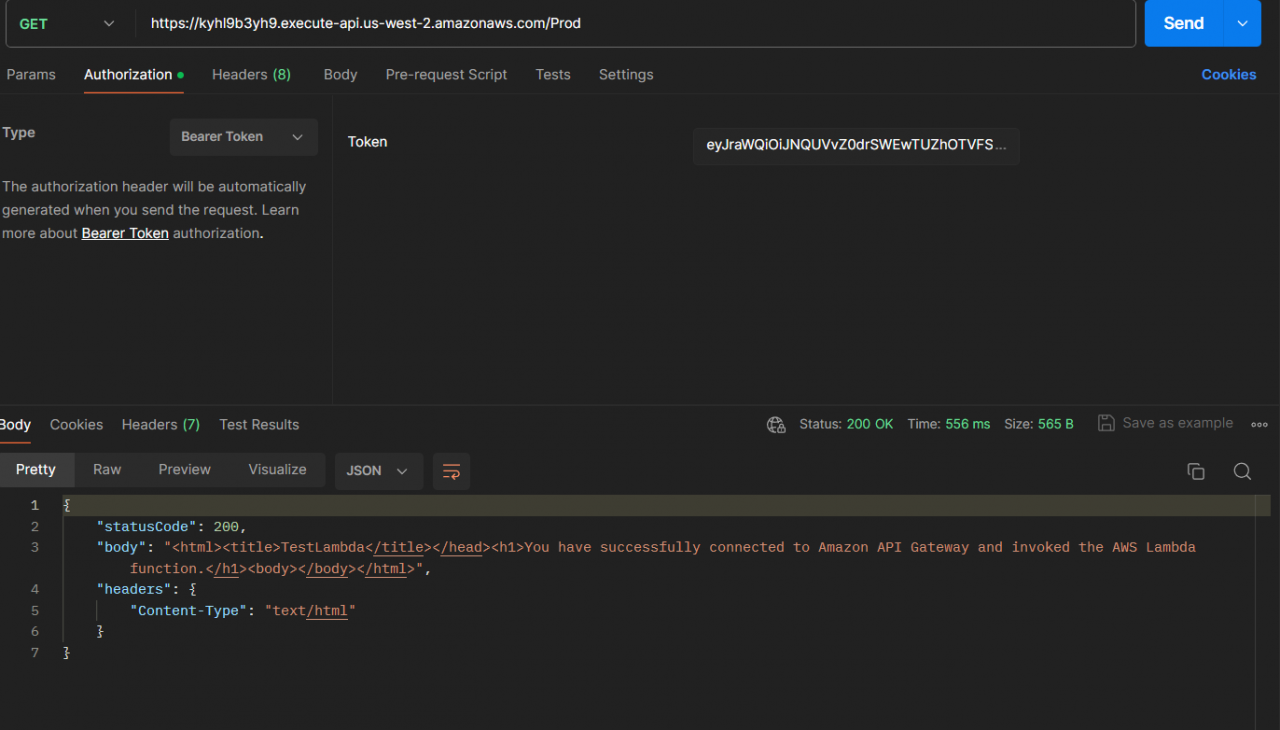Click the Token value input field
The width and height of the screenshot is (1280, 730).
coord(855,145)
